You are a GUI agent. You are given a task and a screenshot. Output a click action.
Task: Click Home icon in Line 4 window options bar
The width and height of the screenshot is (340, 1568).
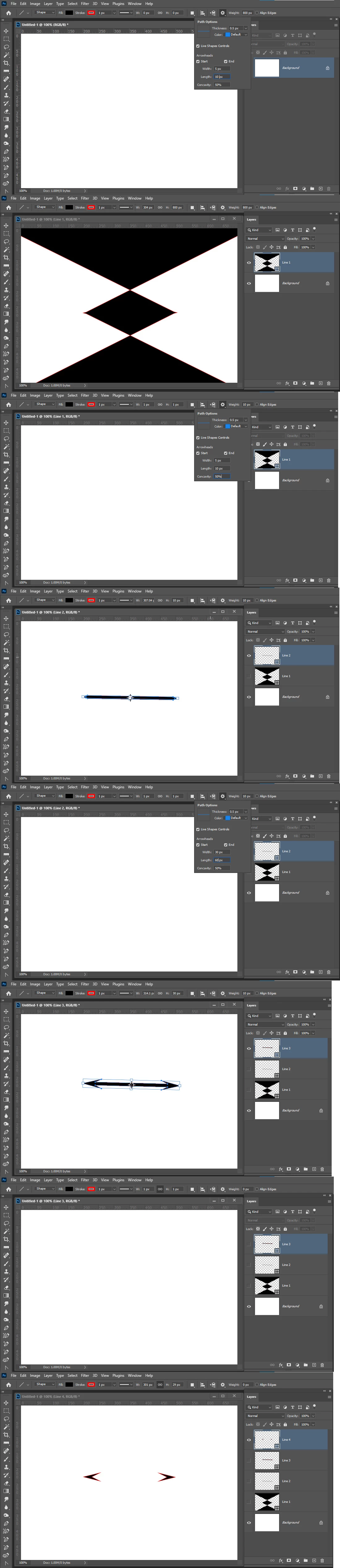click(x=9, y=1384)
